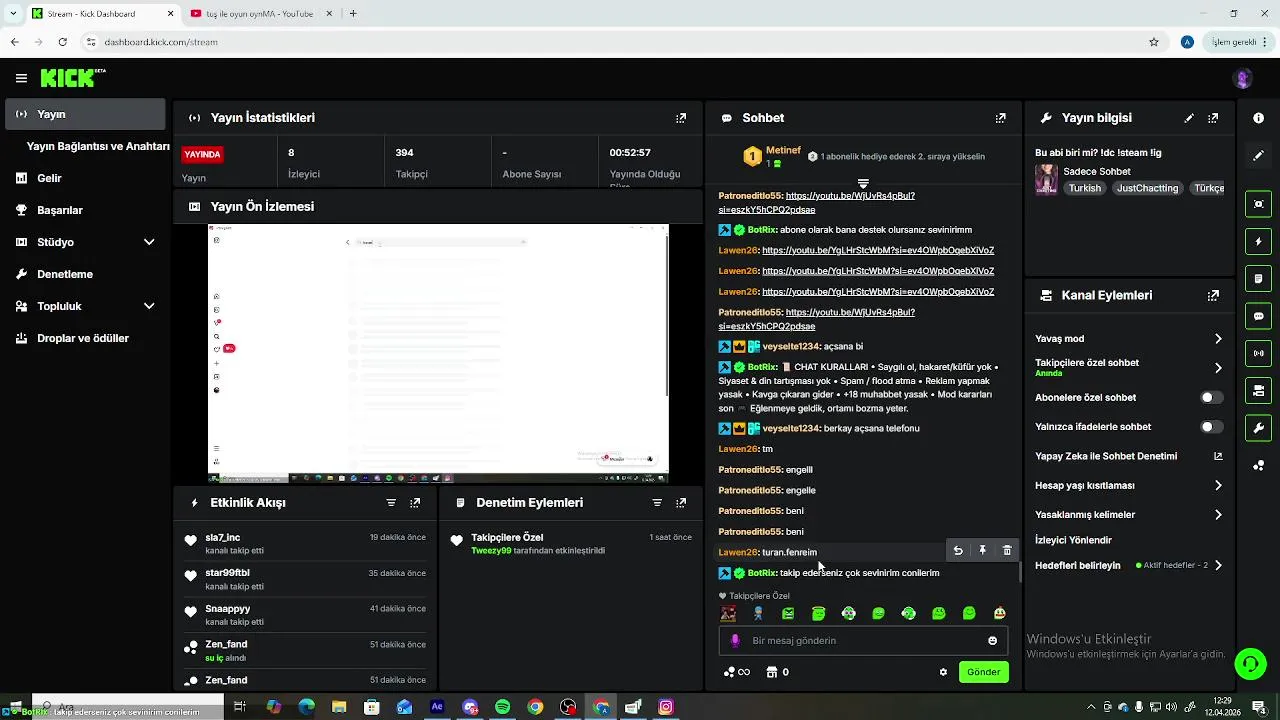Edit stream info with the pencil in Yayın bilgisi
Viewport: 1280px width, 720px height.
coord(1189,118)
